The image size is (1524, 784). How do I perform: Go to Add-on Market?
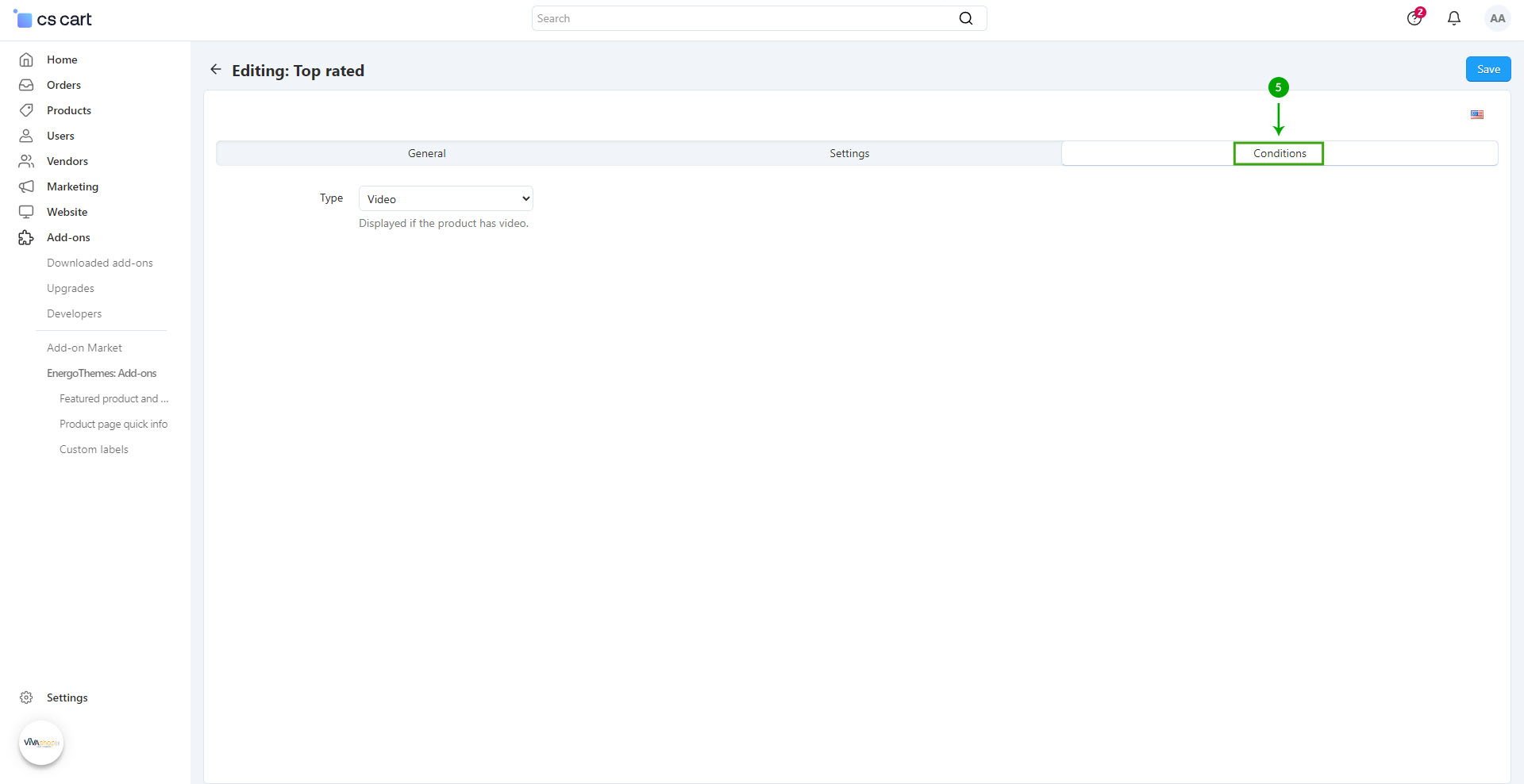point(84,348)
